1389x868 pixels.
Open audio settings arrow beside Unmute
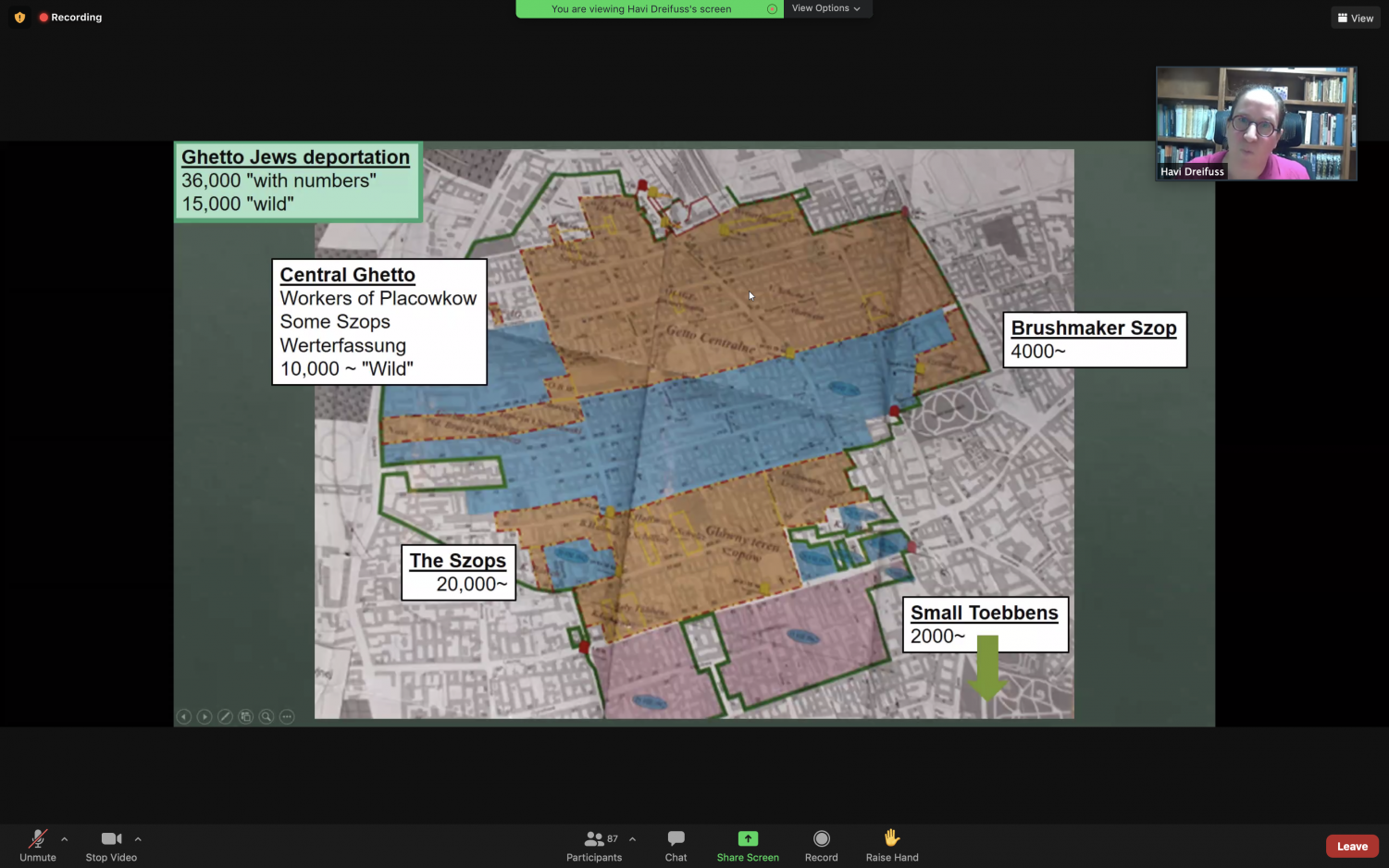click(x=64, y=839)
